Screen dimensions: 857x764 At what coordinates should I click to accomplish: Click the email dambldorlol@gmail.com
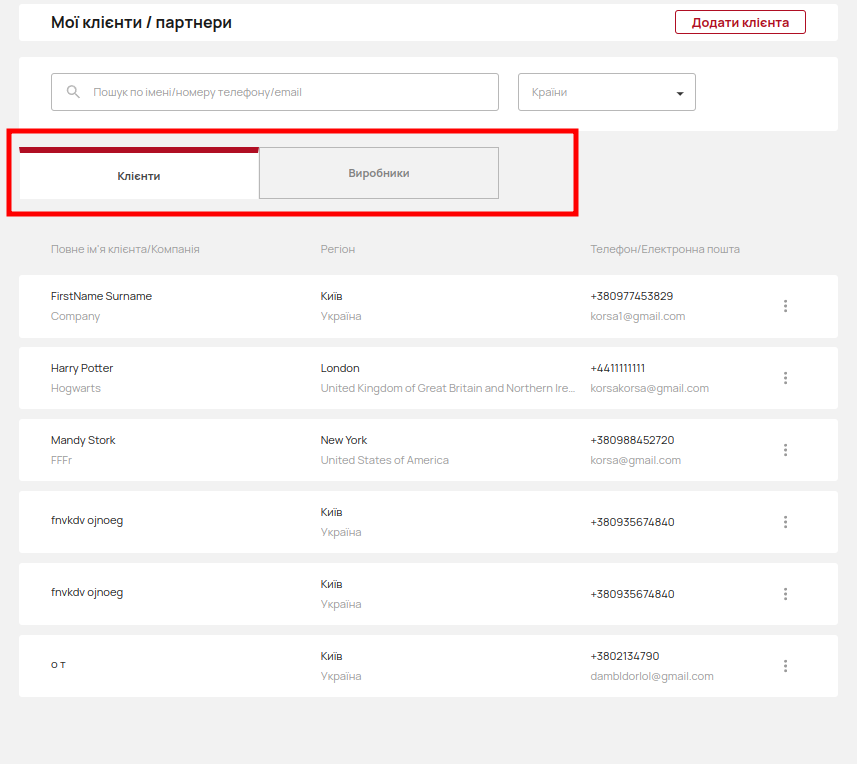pos(651,677)
